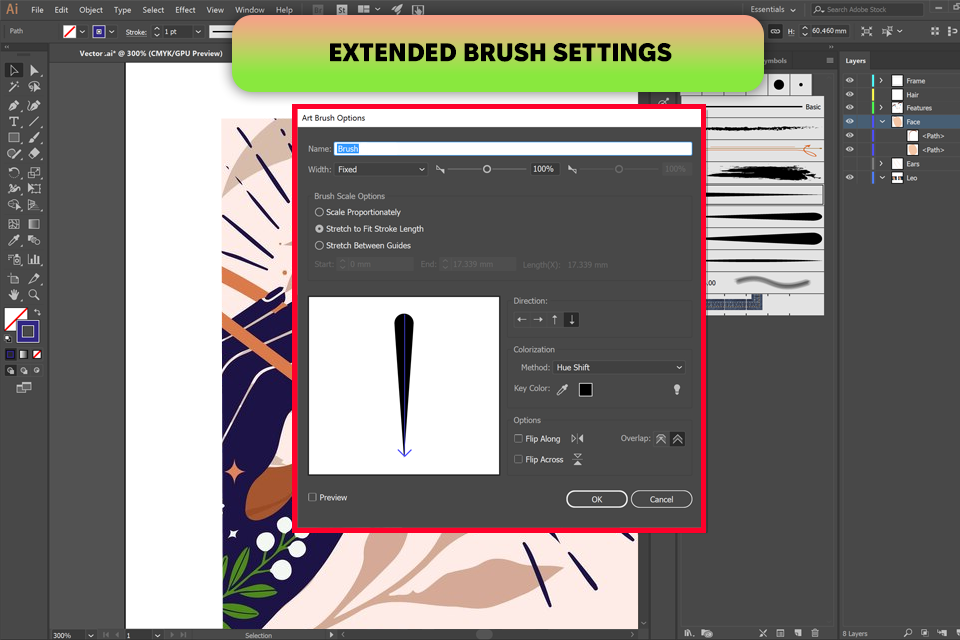The height and width of the screenshot is (640, 960).
Task: Toggle visibility of the Leo layer
Action: (850, 178)
